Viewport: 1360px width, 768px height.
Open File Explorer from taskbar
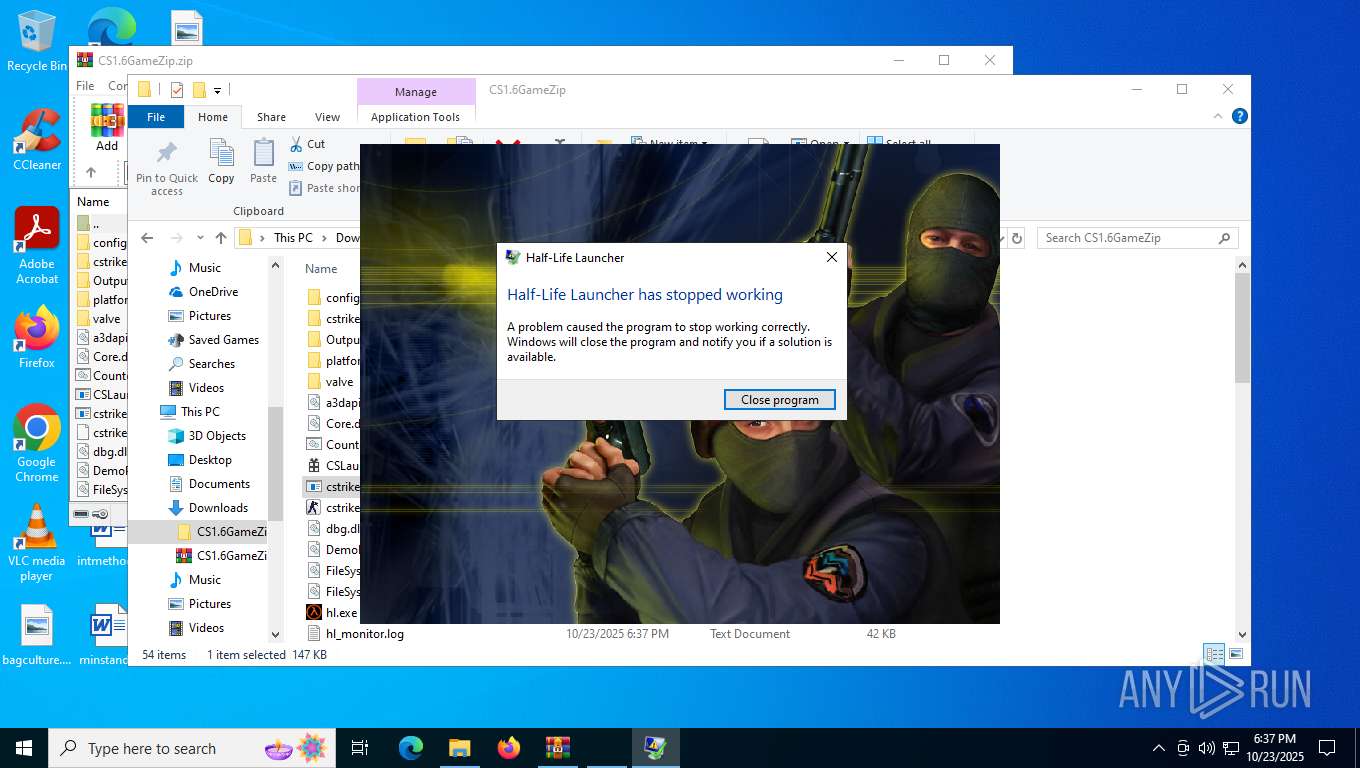pyautogui.click(x=459, y=748)
